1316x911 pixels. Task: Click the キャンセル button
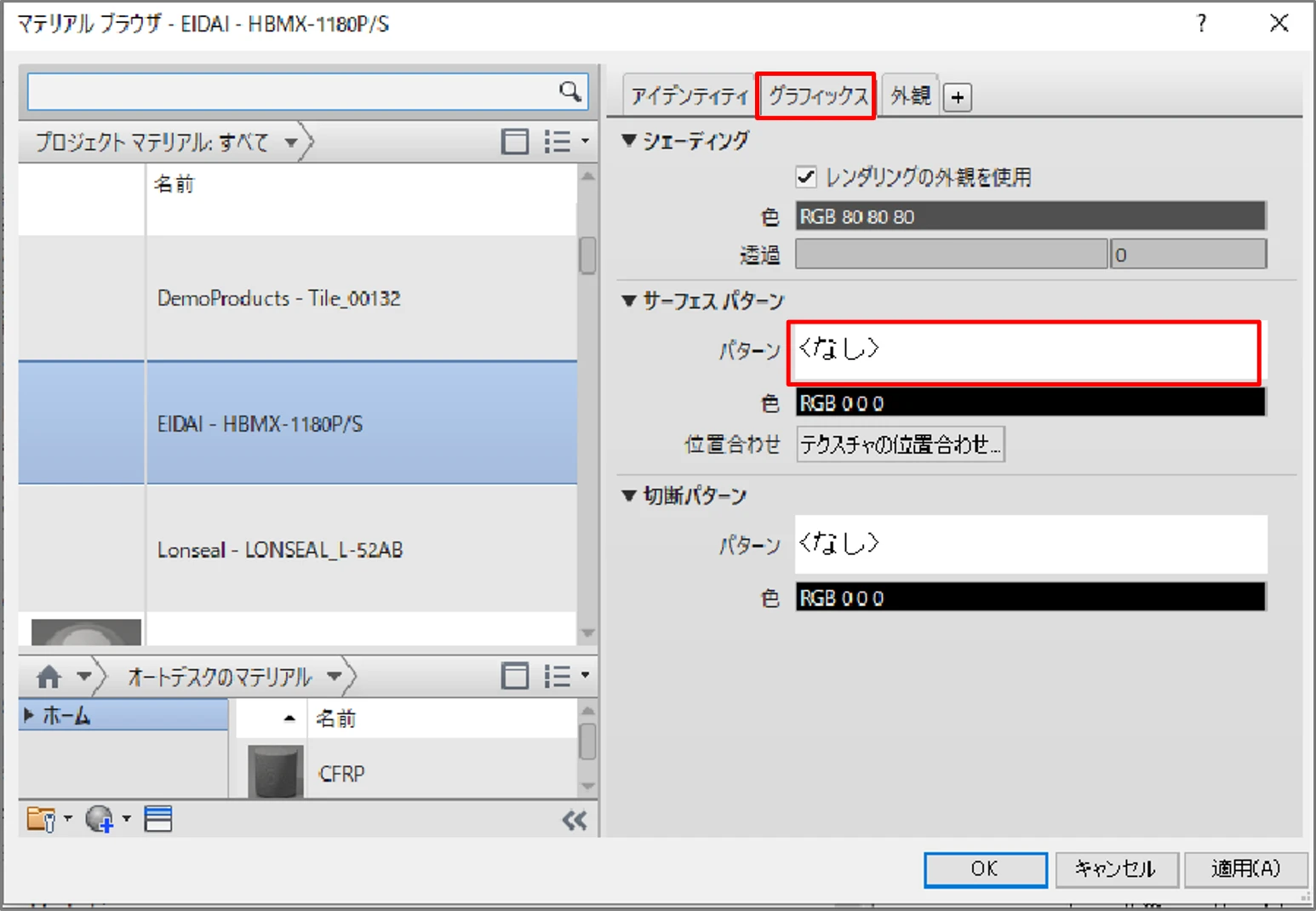[1117, 869]
